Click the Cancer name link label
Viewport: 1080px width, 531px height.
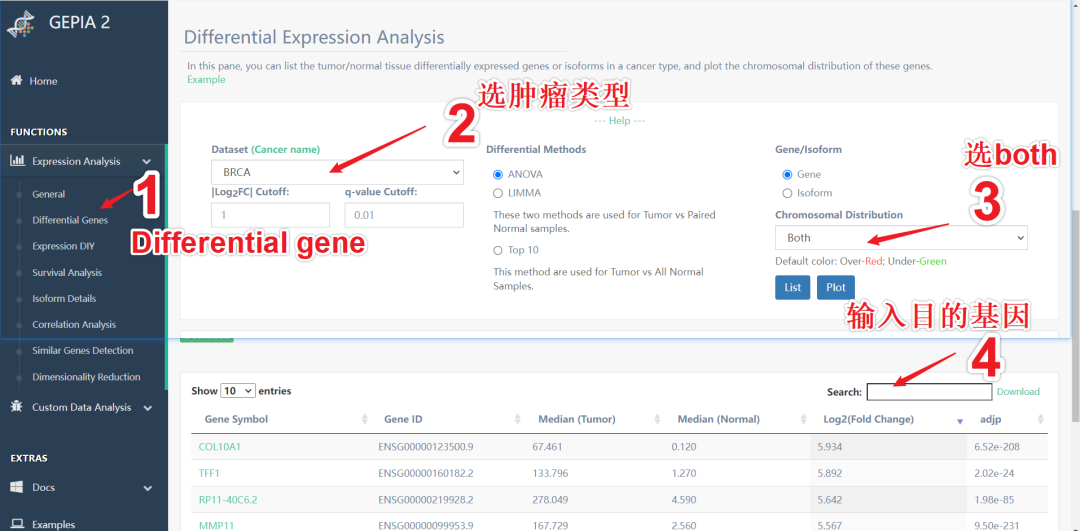(285, 149)
